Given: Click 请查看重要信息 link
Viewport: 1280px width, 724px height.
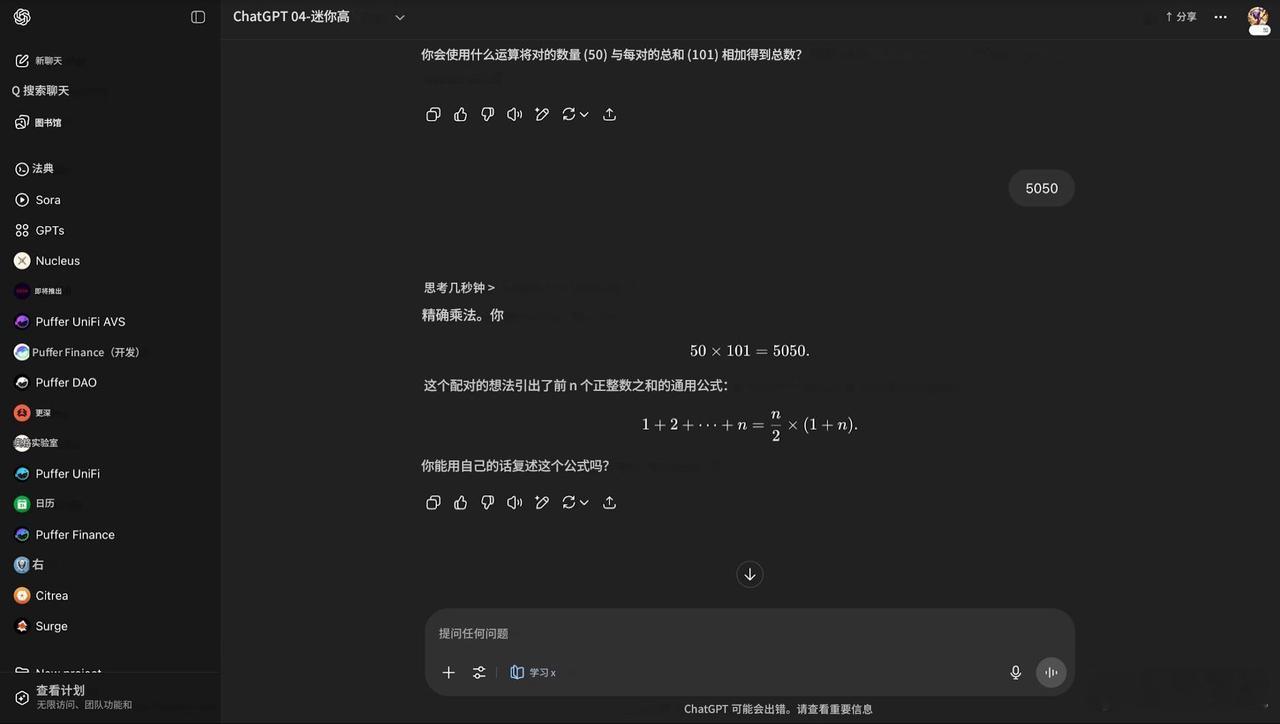Looking at the screenshot, I should tap(834, 709).
